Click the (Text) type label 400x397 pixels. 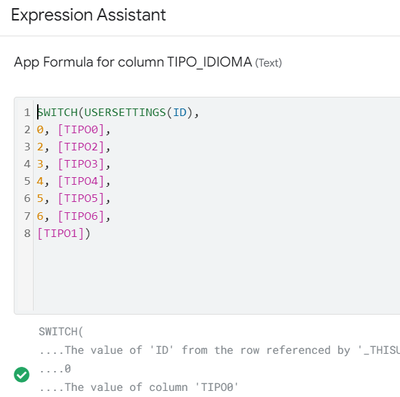(x=268, y=63)
